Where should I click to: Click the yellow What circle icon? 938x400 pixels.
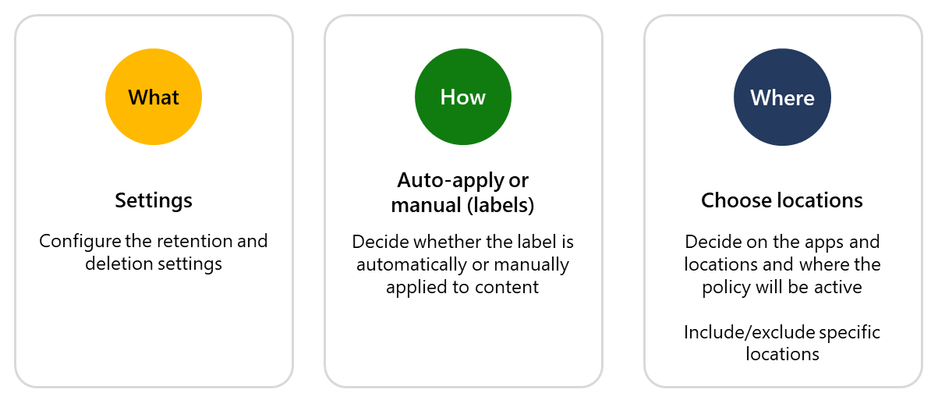[154, 97]
